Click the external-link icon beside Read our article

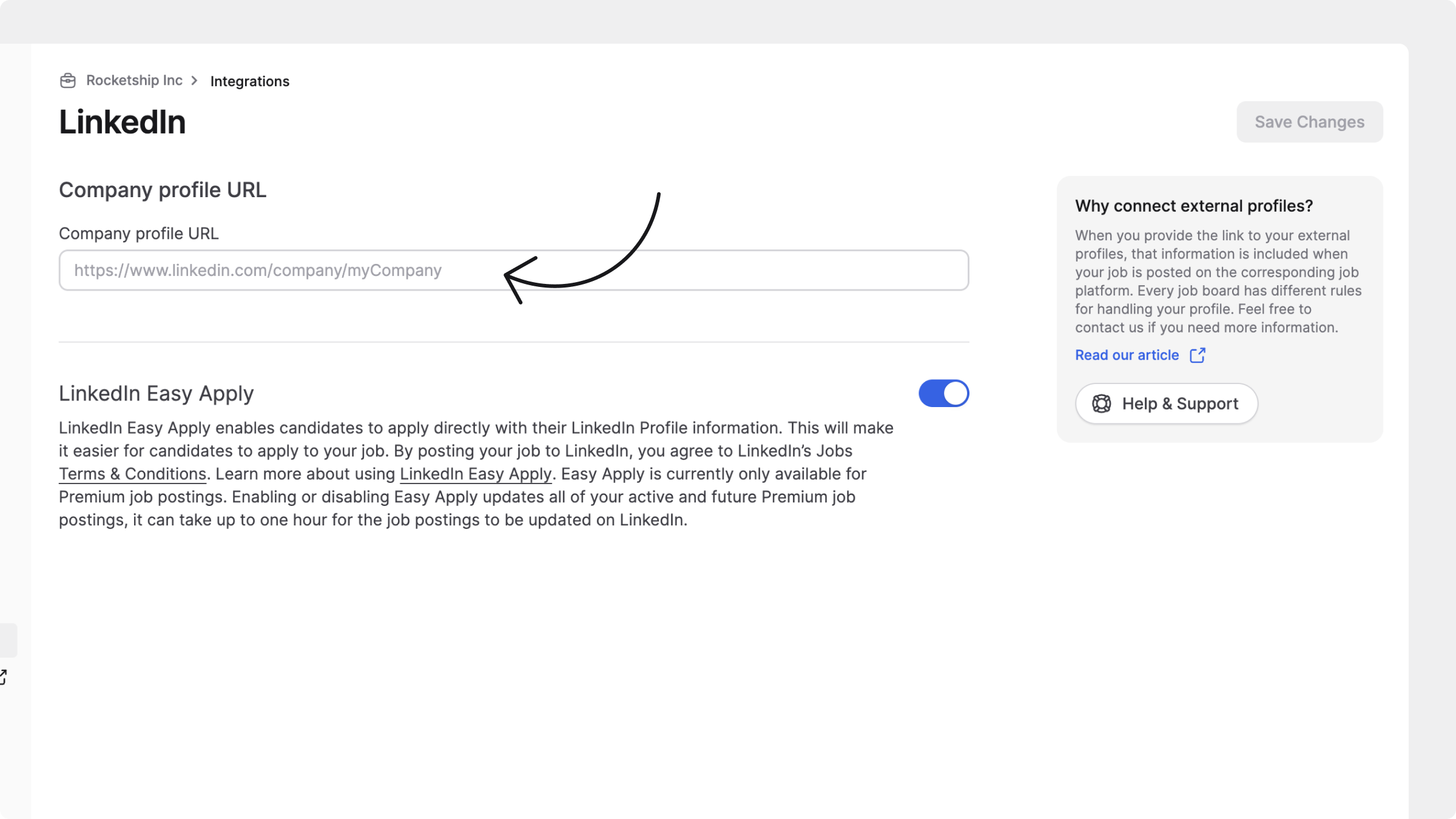[x=1198, y=356]
